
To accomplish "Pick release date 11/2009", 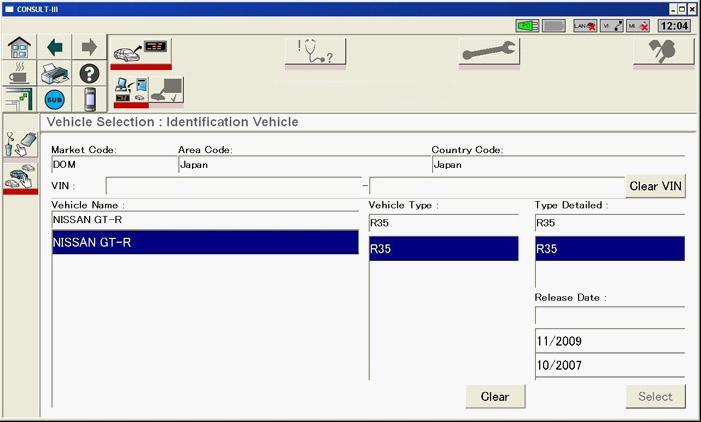I will 609,341.
